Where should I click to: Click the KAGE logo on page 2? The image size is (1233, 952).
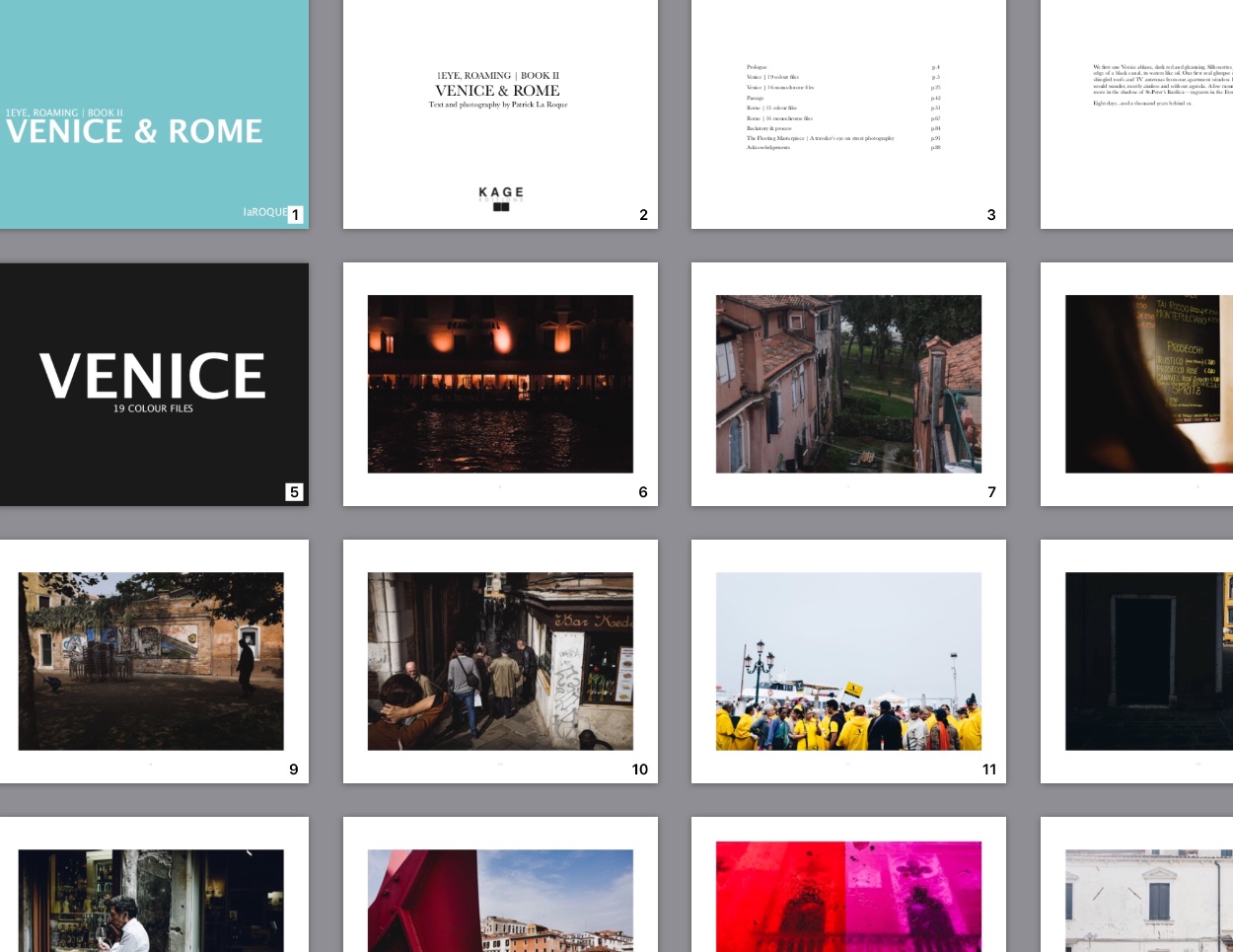501,198
